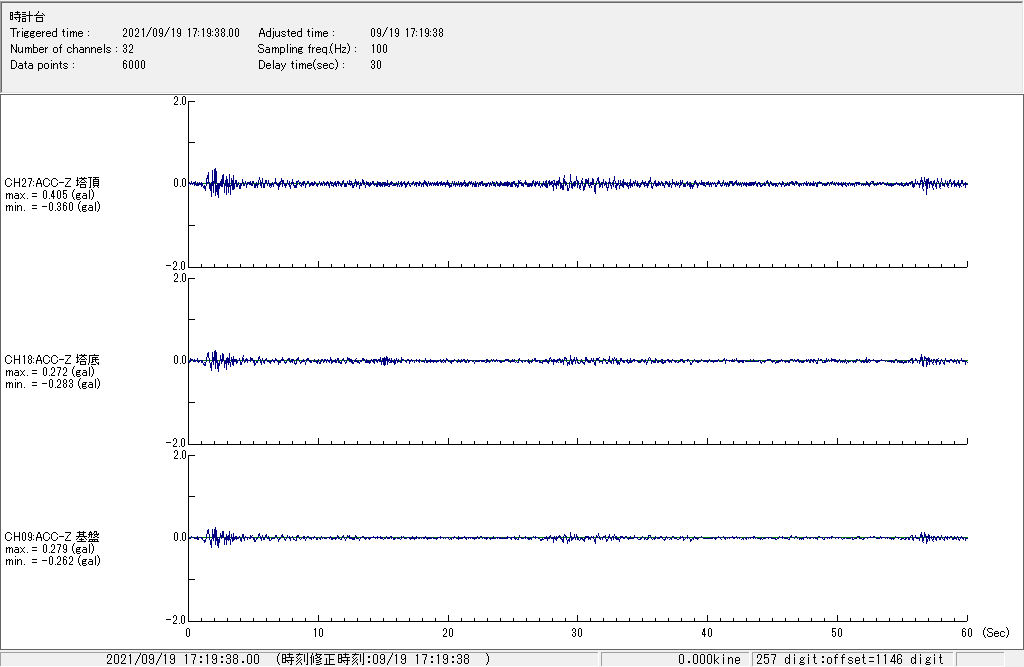Select the CH27:ACC-Z 塔頂 channel label

(52, 183)
